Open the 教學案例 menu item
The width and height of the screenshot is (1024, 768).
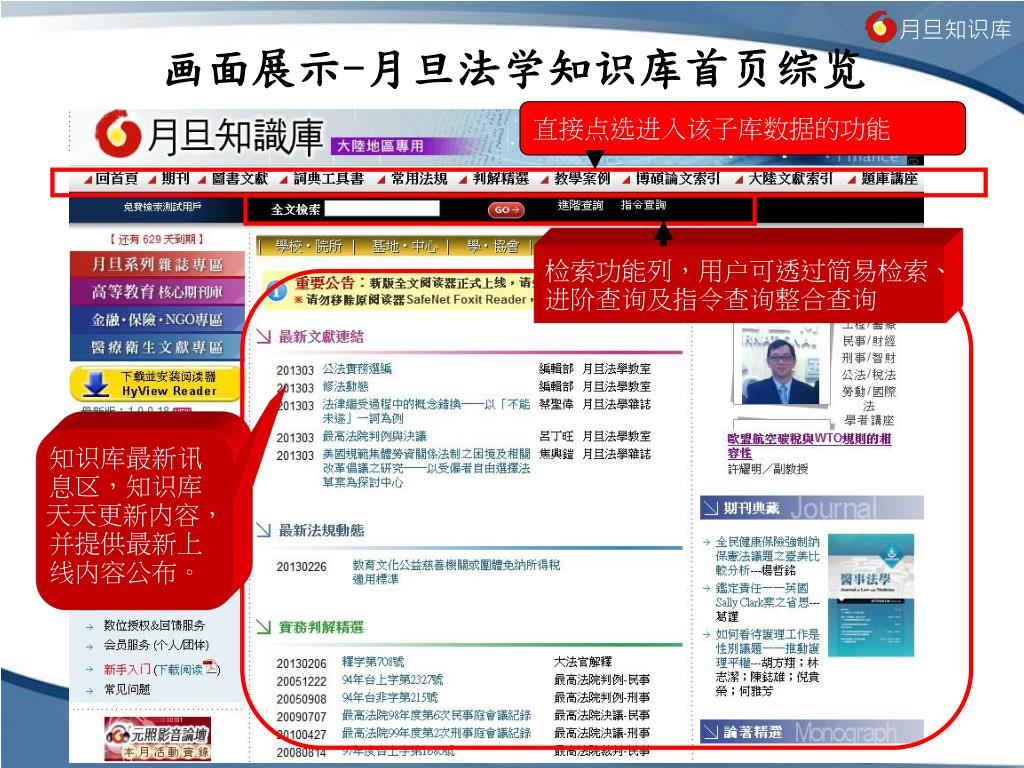[x=582, y=178]
